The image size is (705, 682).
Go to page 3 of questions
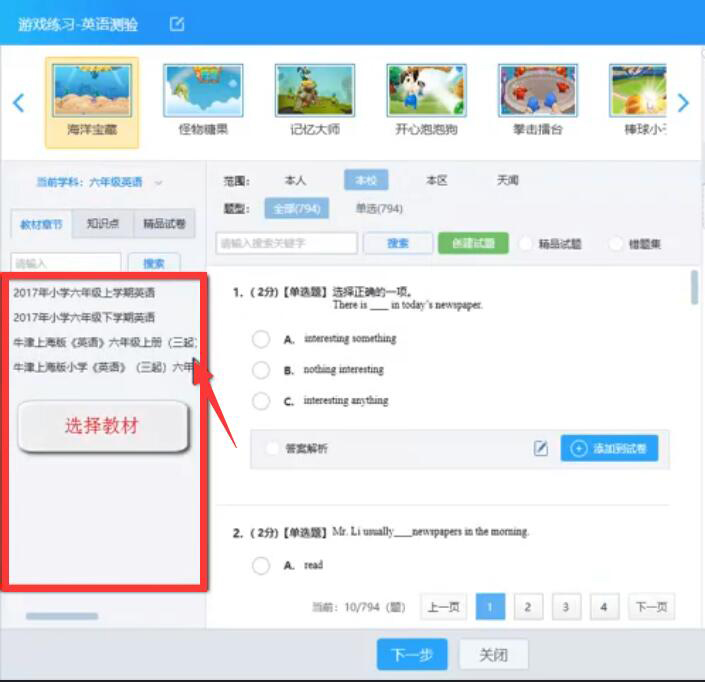(566, 607)
